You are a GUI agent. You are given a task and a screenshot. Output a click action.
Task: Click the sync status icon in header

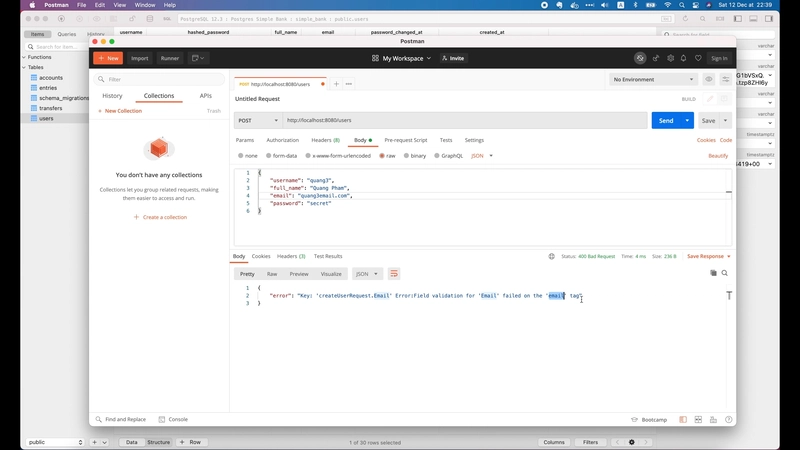[640, 58]
